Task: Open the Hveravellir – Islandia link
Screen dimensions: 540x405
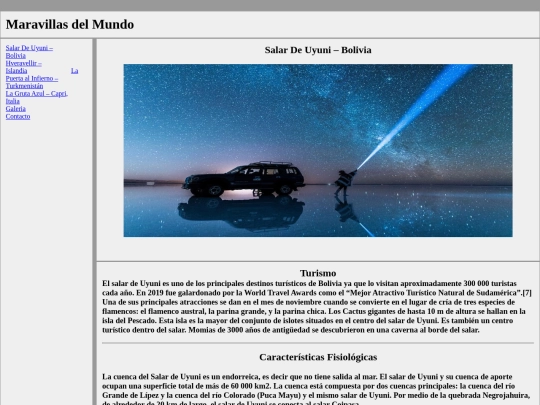Action: [23, 67]
